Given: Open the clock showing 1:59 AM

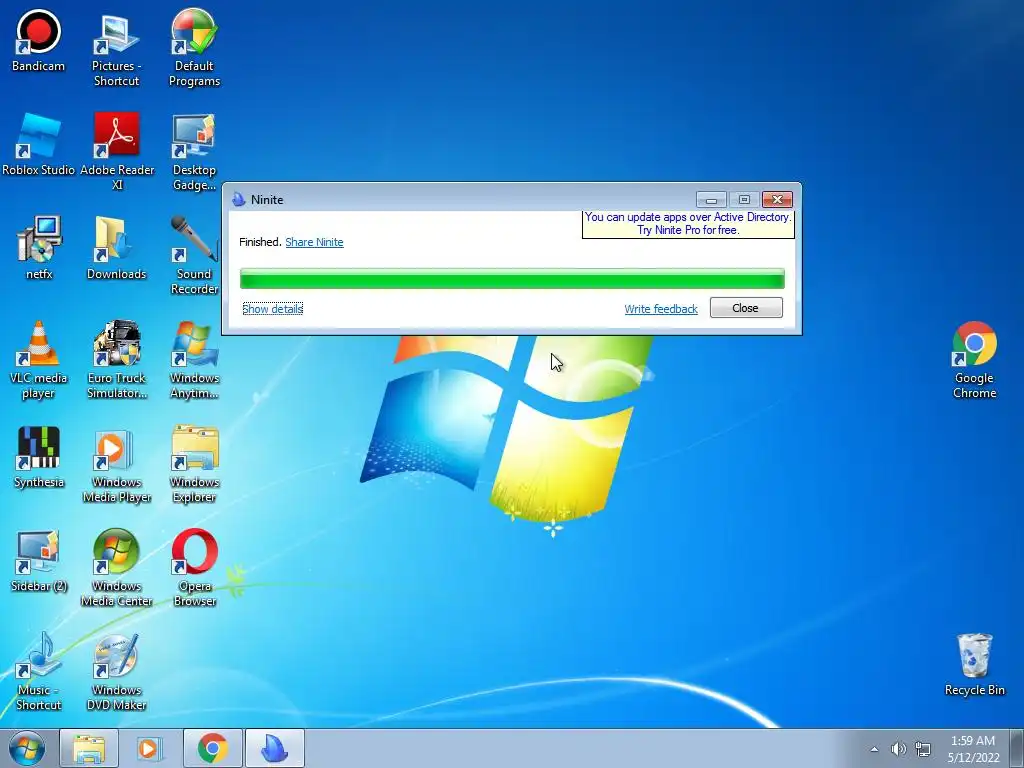Looking at the screenshot, I should (x=973, y=748).
